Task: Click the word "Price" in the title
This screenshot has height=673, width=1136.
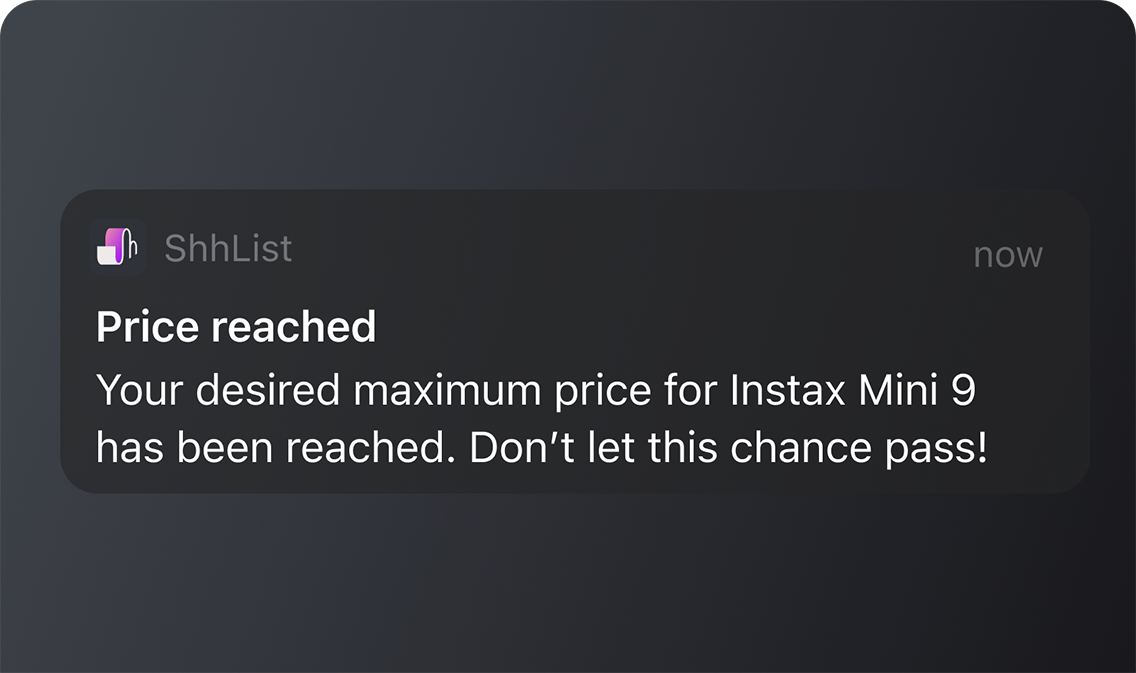Action: pyautogui.click(x=147, y=326)
